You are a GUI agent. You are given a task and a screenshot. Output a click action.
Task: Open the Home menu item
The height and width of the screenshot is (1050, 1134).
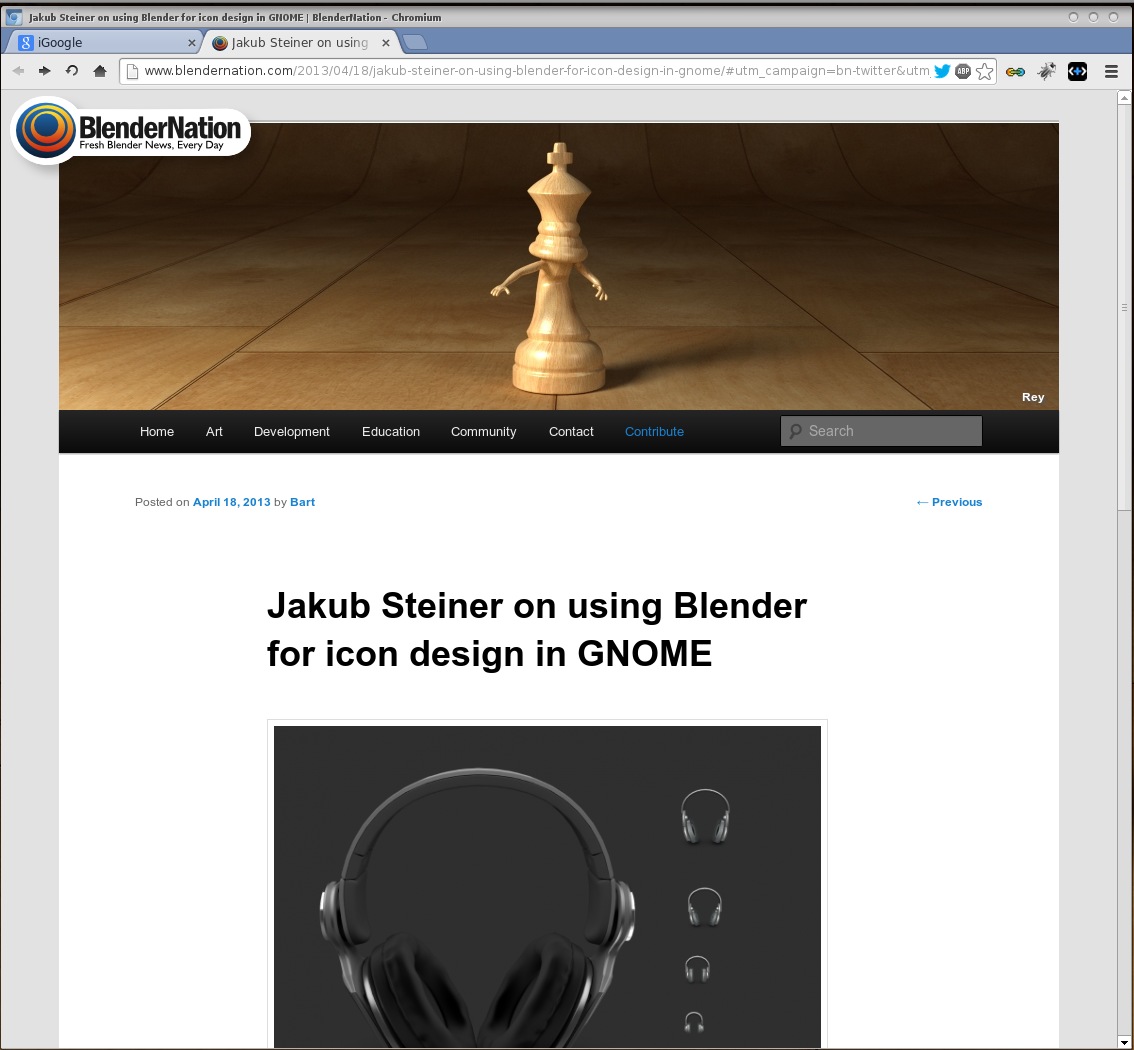click(157, 432)
